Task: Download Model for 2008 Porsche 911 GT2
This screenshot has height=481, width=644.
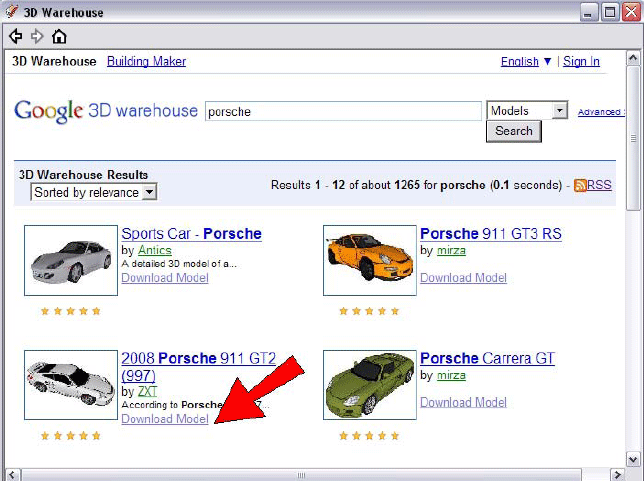Action: (x=165, y=419)
